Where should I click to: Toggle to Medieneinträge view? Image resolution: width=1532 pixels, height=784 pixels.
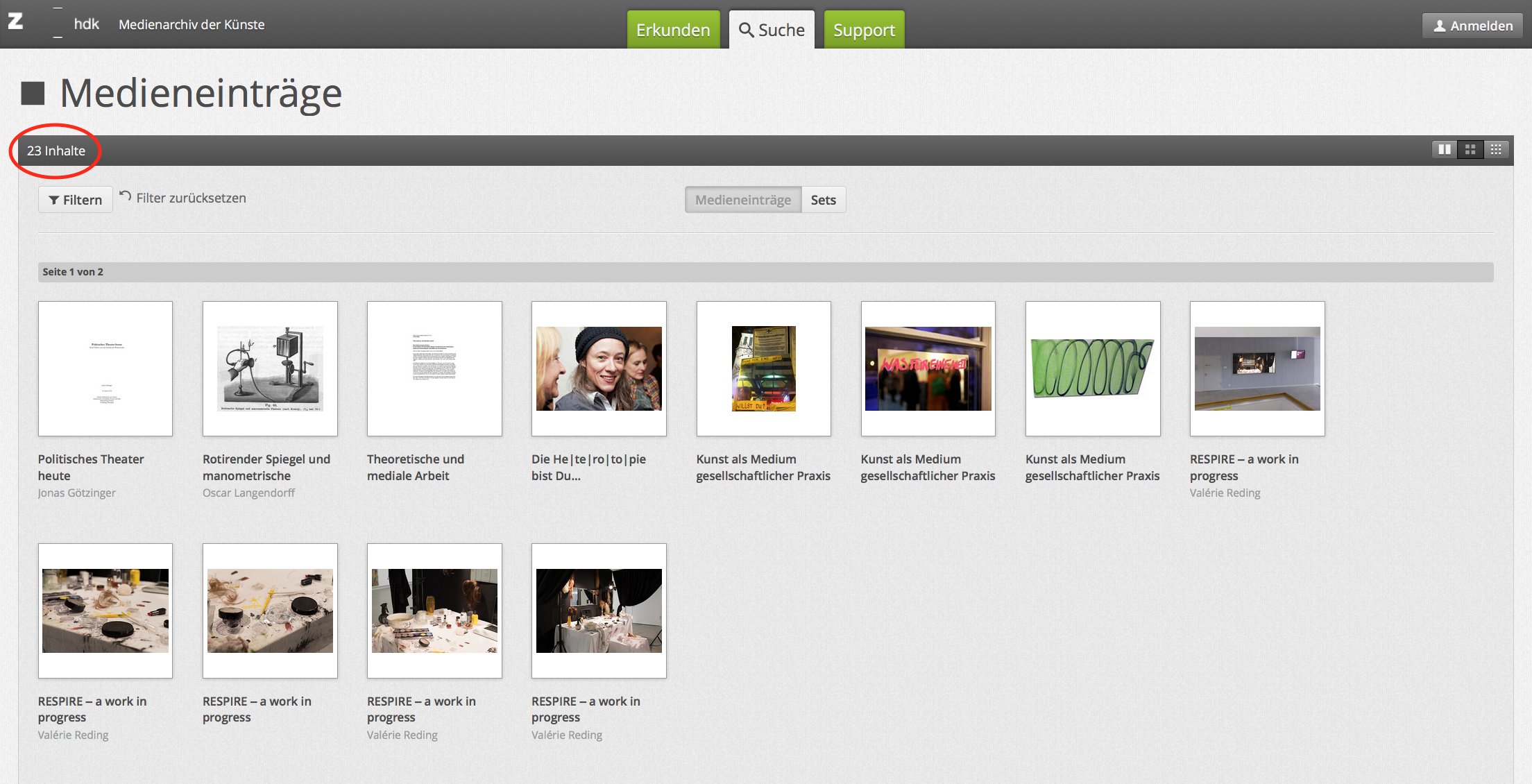[743, 200]
